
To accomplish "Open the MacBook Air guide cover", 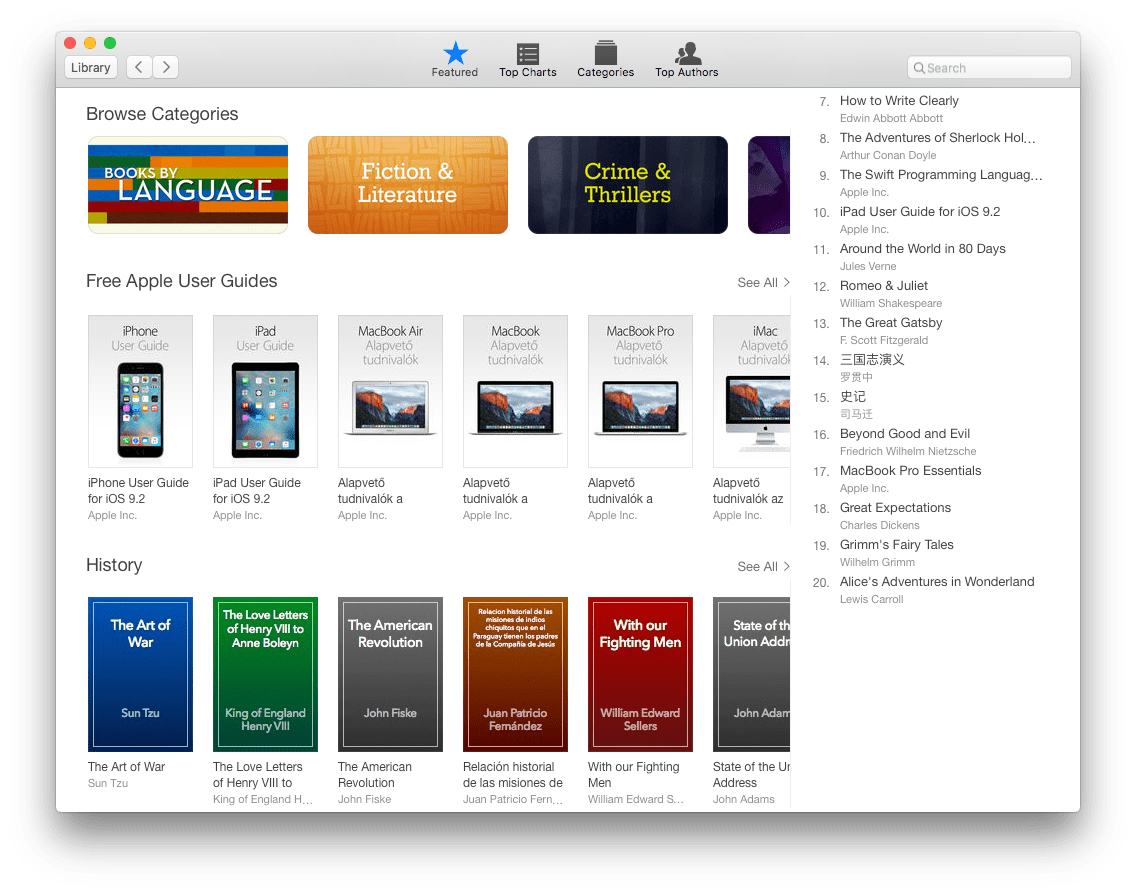I will (390, 391).
